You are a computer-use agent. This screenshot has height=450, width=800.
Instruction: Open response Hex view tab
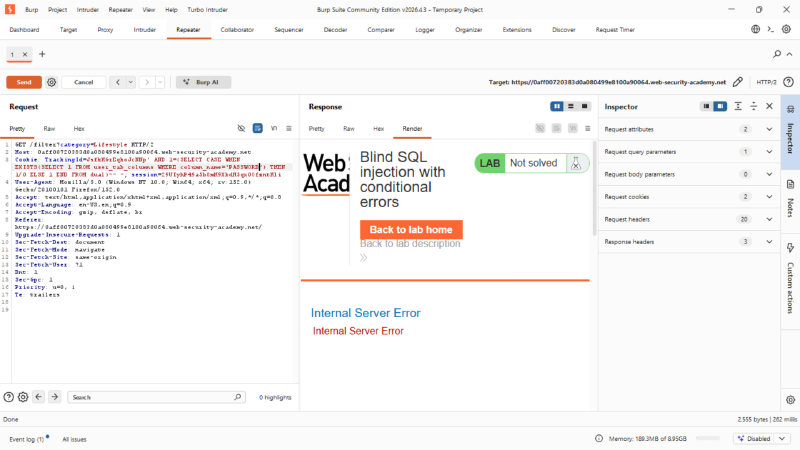378,129
